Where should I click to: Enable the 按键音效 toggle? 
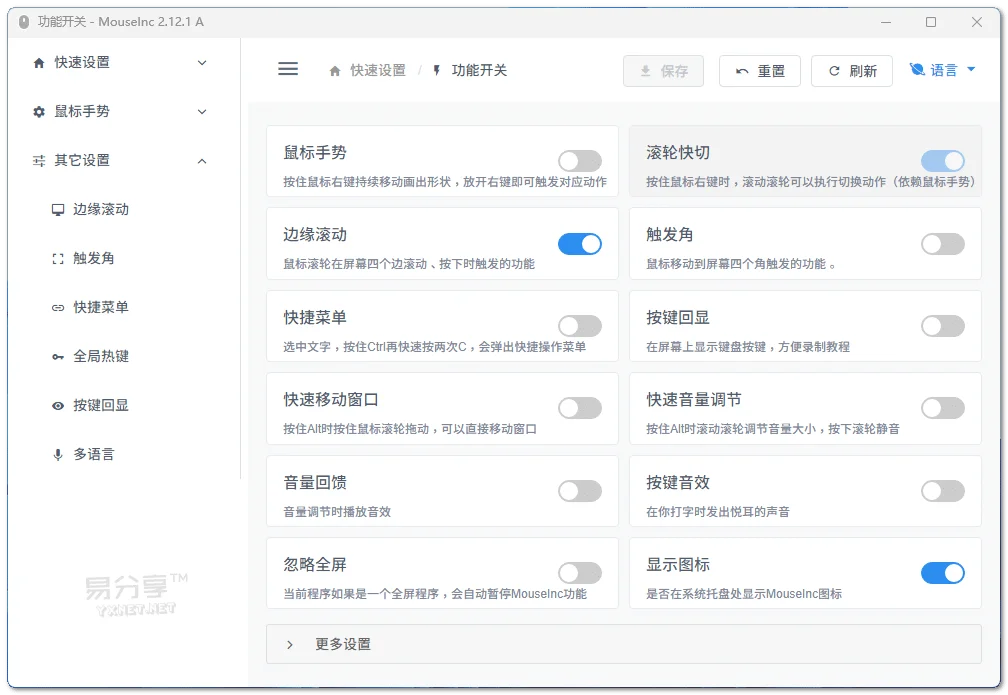(943, 491)
